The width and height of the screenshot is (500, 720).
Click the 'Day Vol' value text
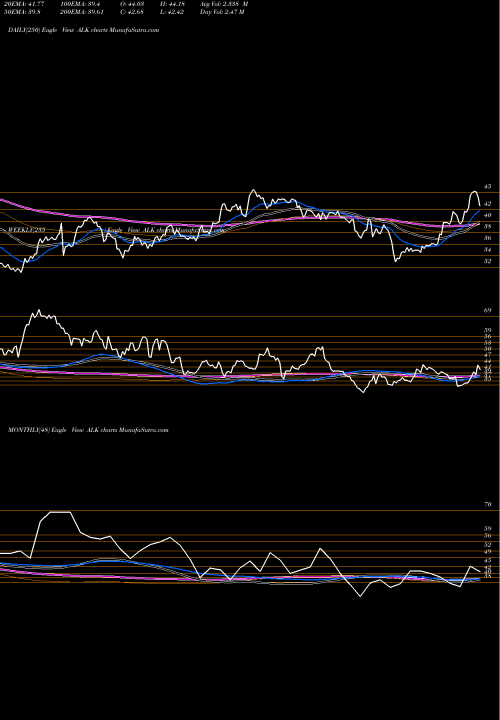pyautogui.click(x=222, y=12)
